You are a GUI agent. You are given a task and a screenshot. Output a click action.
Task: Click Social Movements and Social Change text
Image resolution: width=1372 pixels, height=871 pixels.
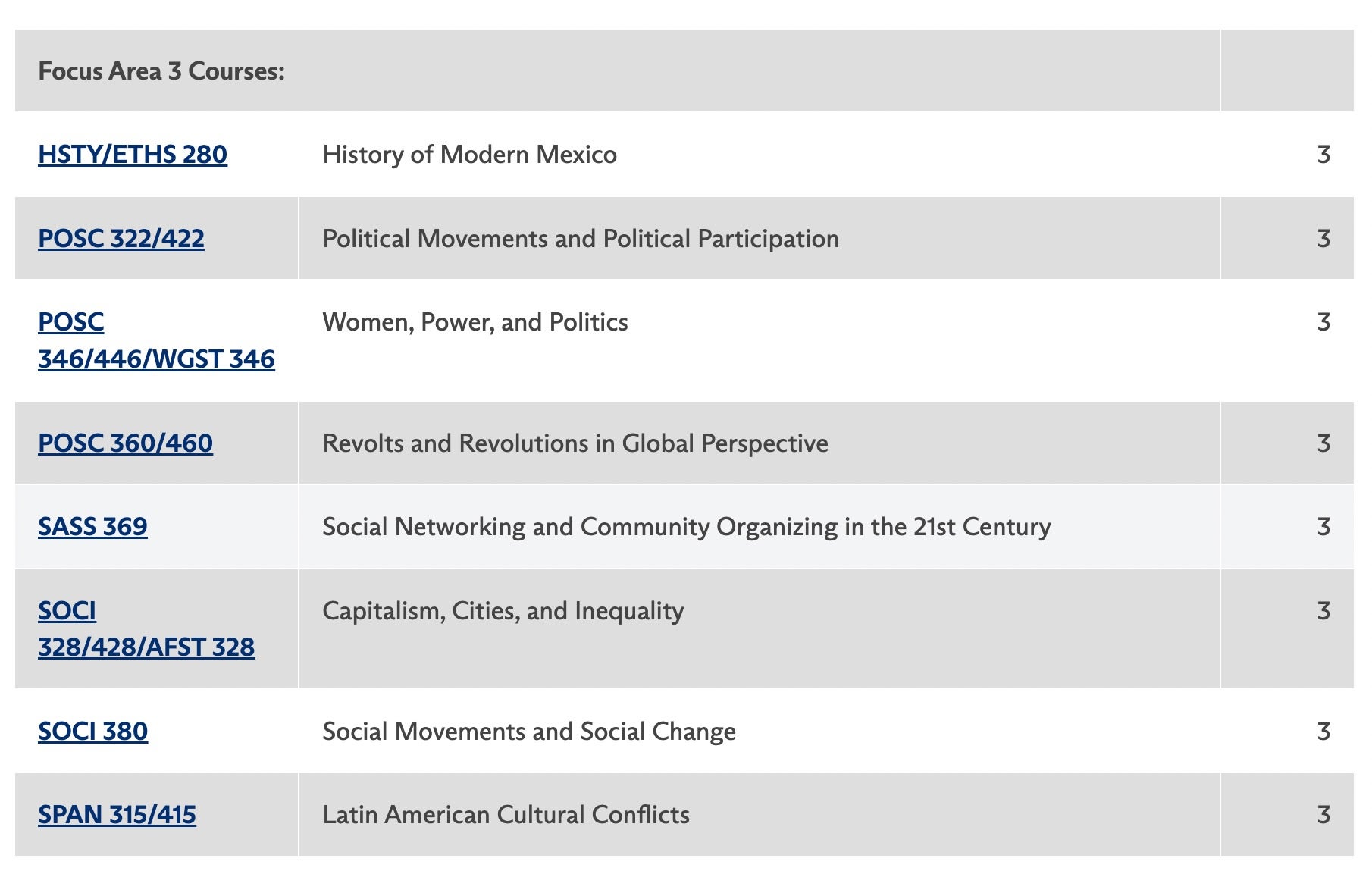529,732
